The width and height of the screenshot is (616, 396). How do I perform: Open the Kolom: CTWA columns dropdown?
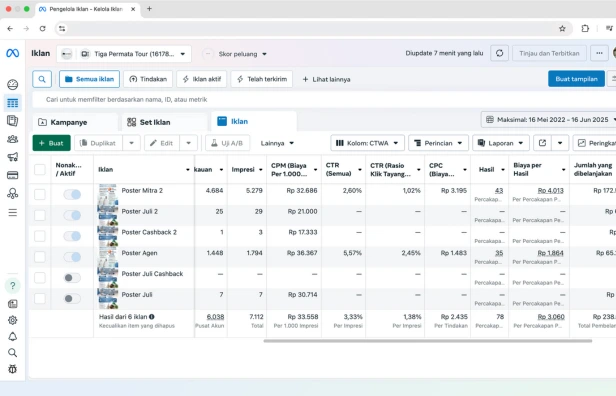click(x=367, y=143)
